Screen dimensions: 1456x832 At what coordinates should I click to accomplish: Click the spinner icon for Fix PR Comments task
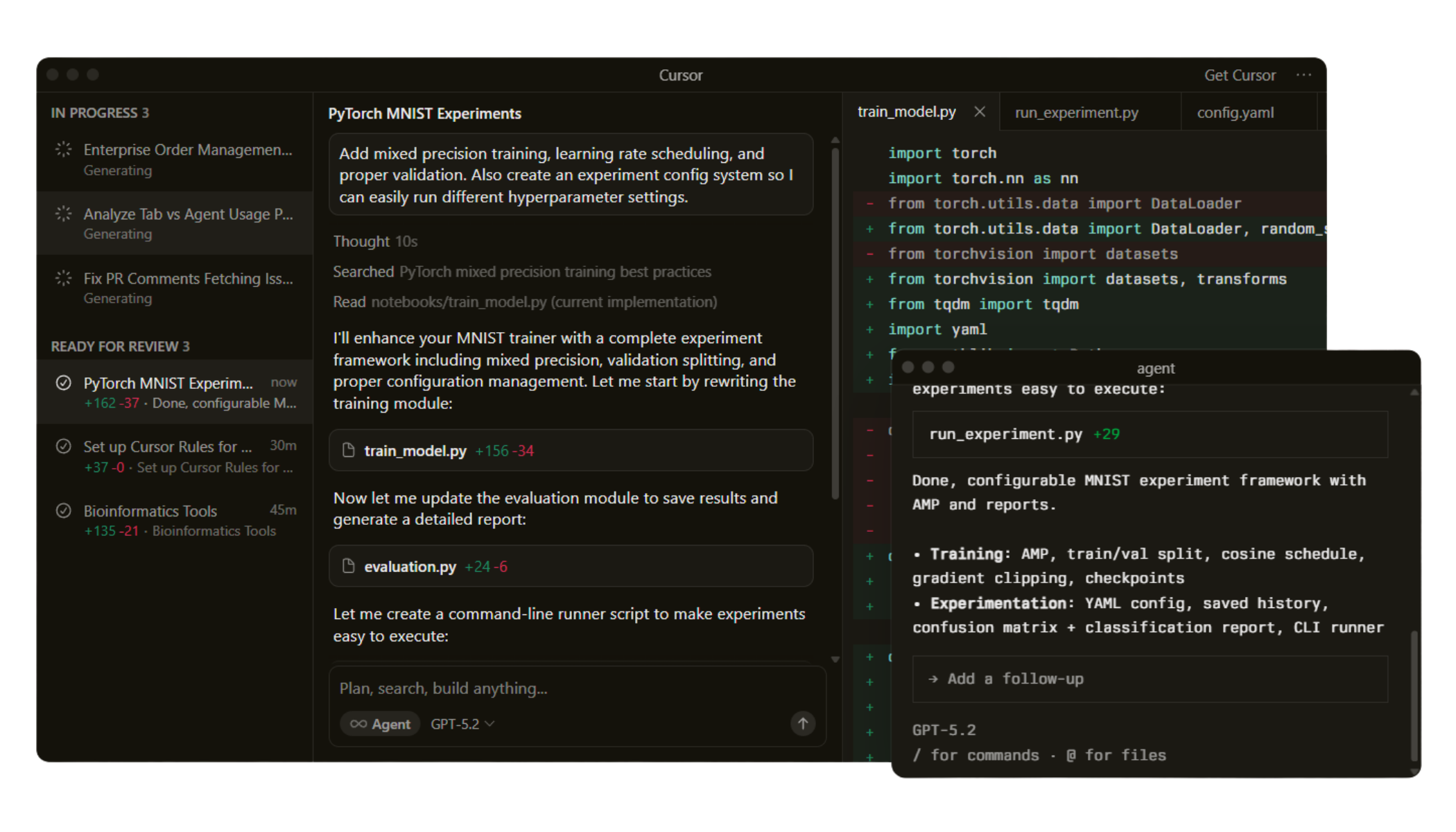tap(63, 278)
